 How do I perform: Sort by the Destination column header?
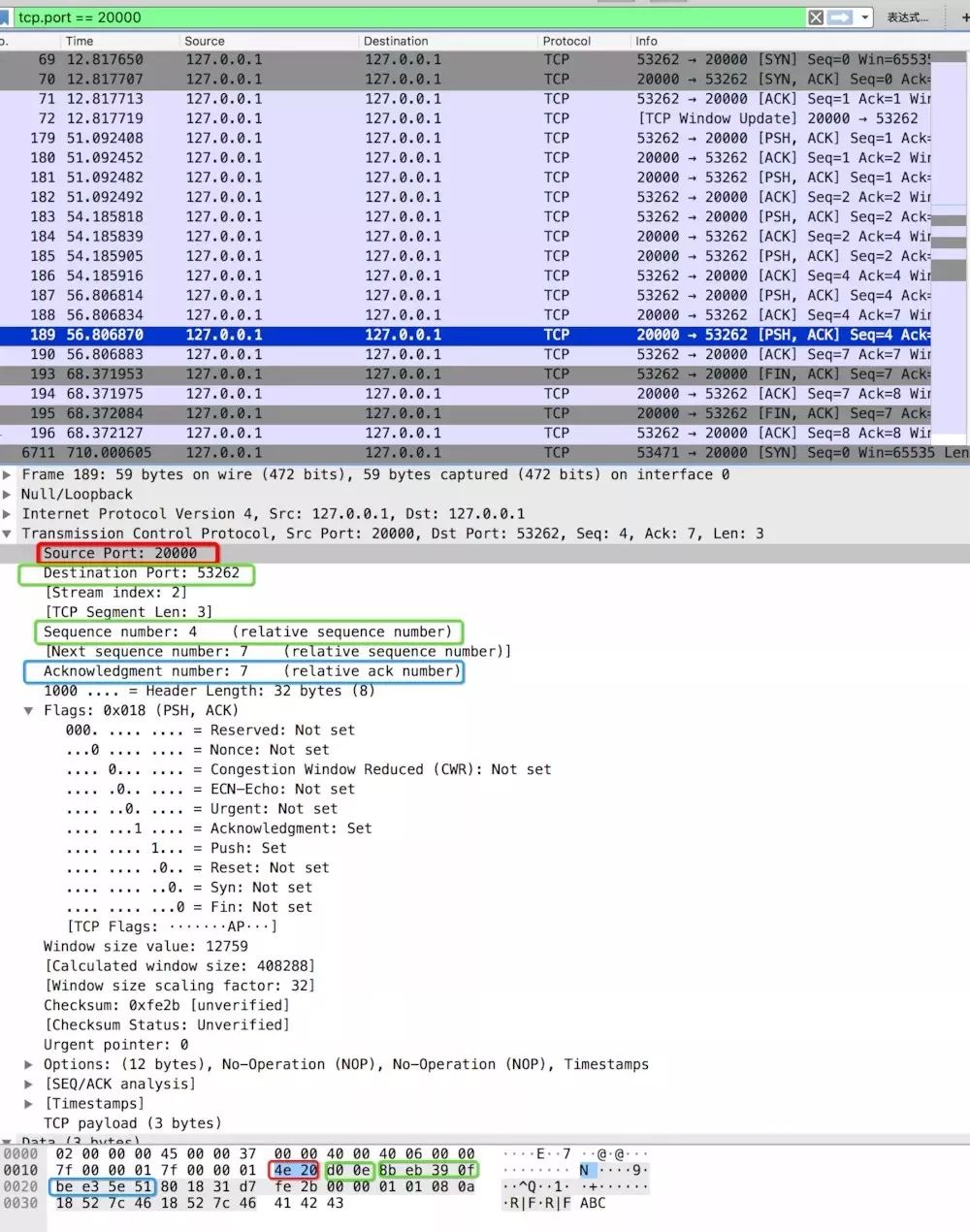click(x=396, y=41)
